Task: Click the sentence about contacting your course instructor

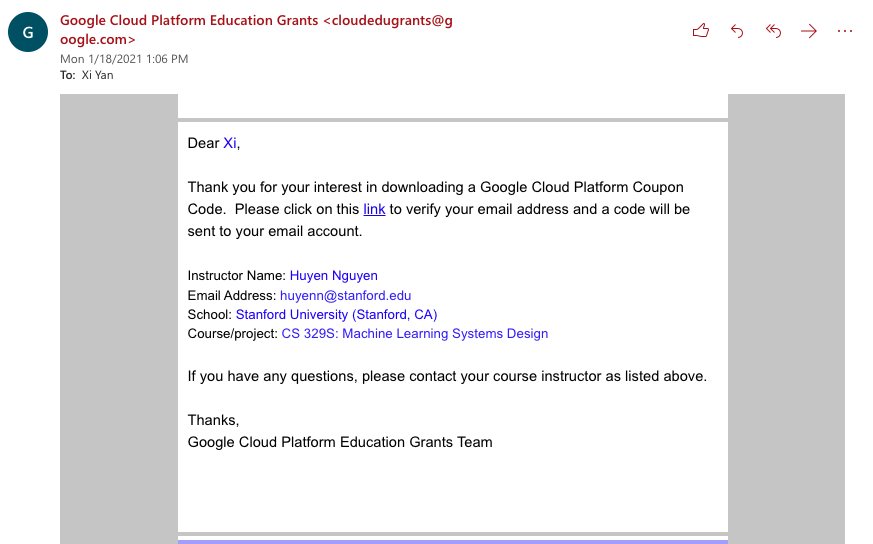Action: [447, 376]
